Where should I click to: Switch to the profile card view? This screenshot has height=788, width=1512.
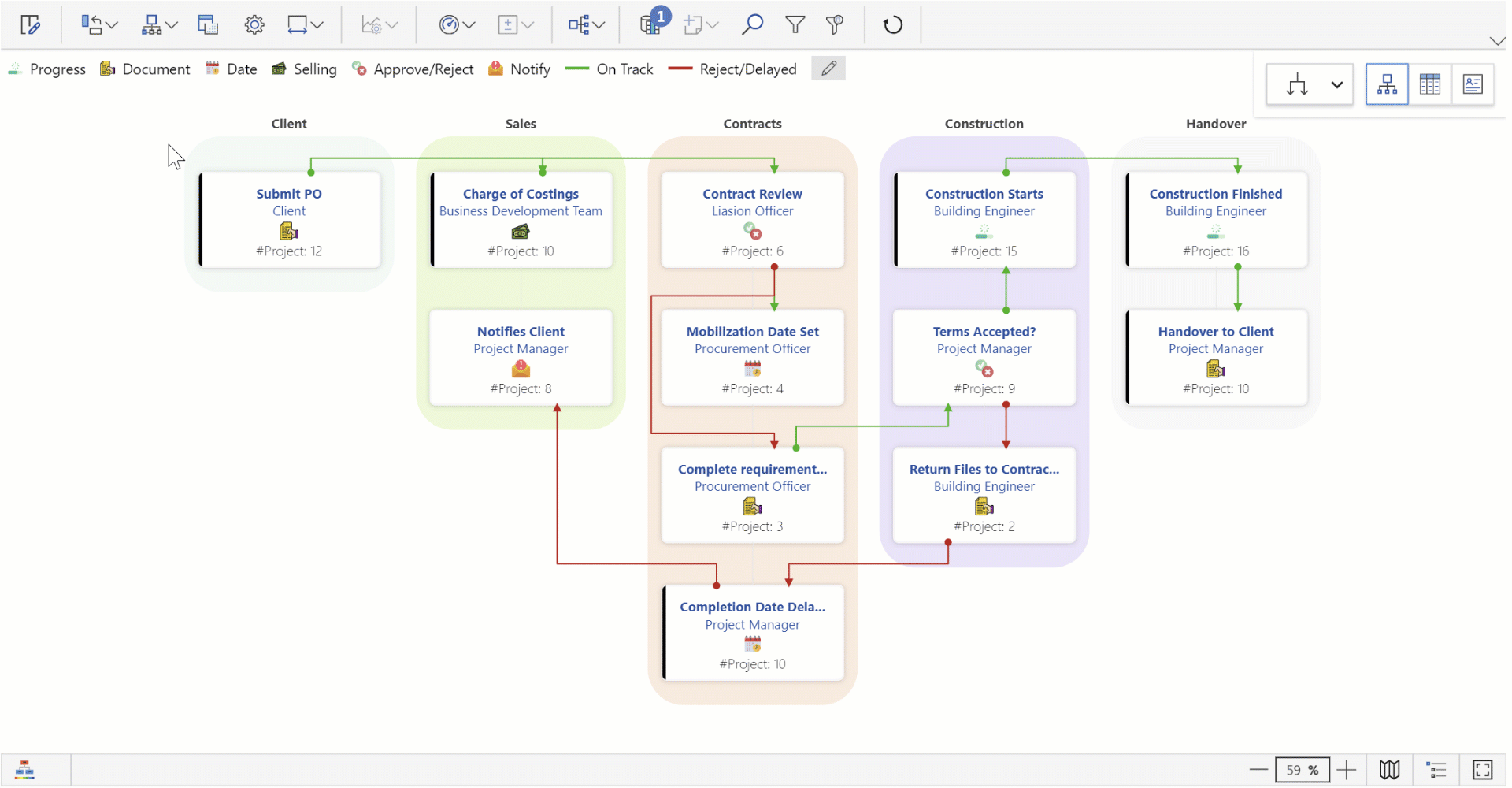(x=1472, y=84)
